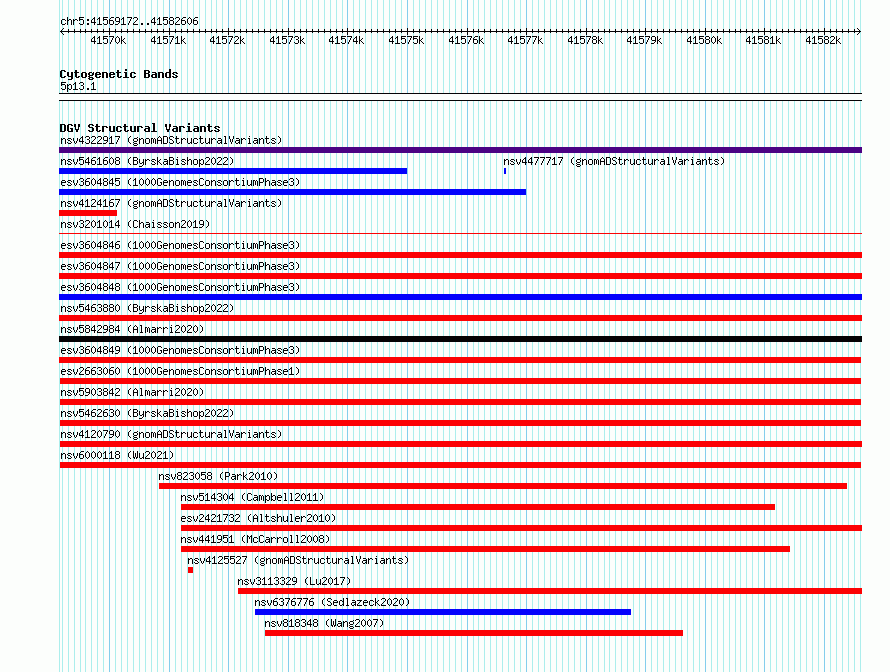The image size is (890, 672).
Task: Click the small red nsv4125527 marker
Action: coord(191,570)
